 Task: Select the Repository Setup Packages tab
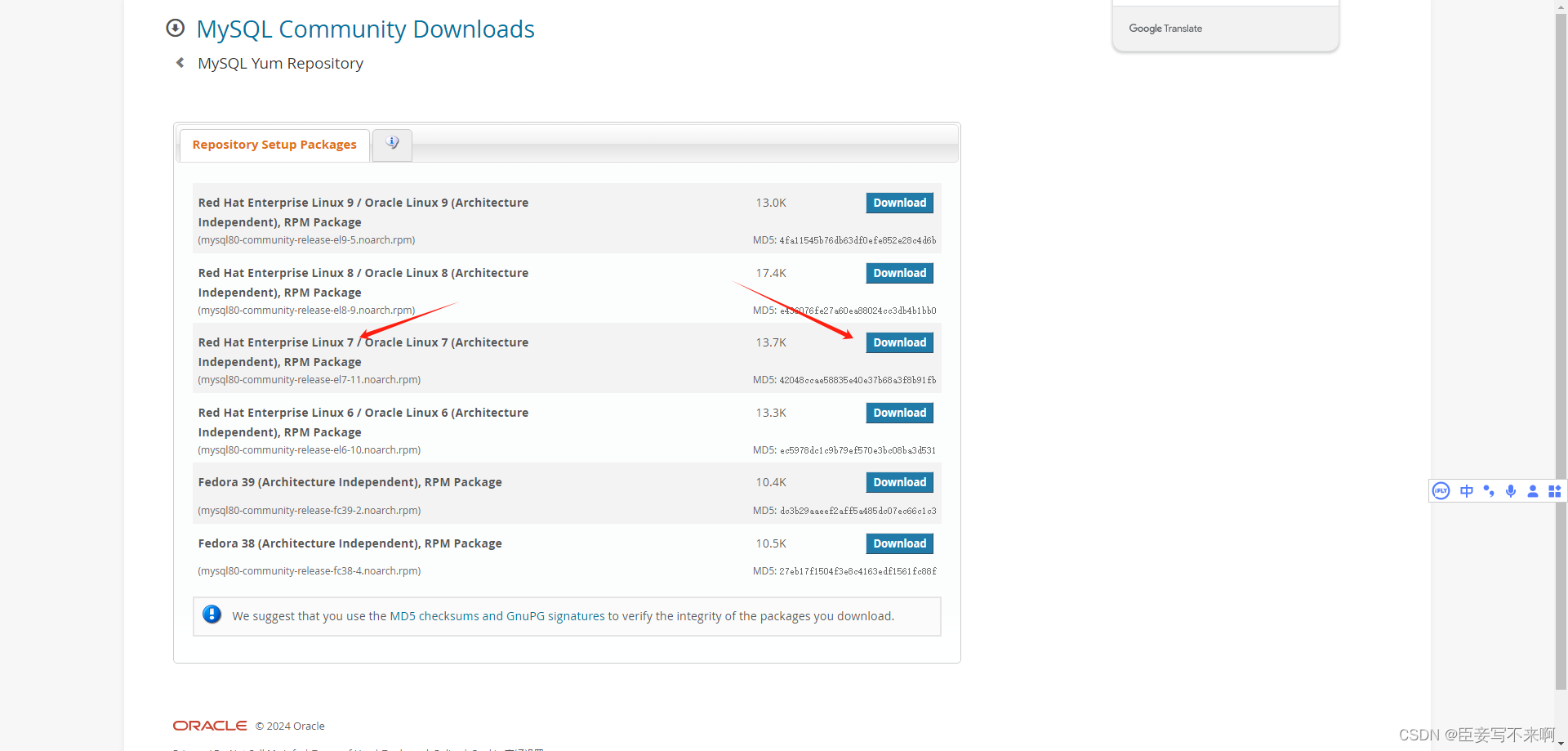tap(274, 145)
